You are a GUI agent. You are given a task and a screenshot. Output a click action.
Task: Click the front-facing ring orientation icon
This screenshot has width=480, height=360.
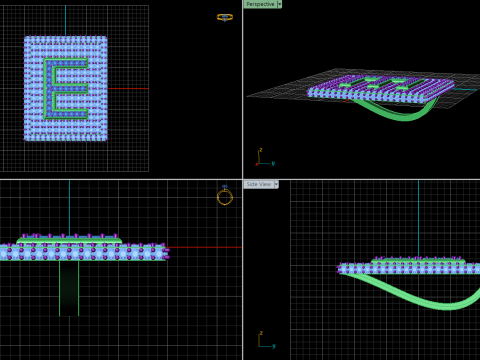point(225,196)
